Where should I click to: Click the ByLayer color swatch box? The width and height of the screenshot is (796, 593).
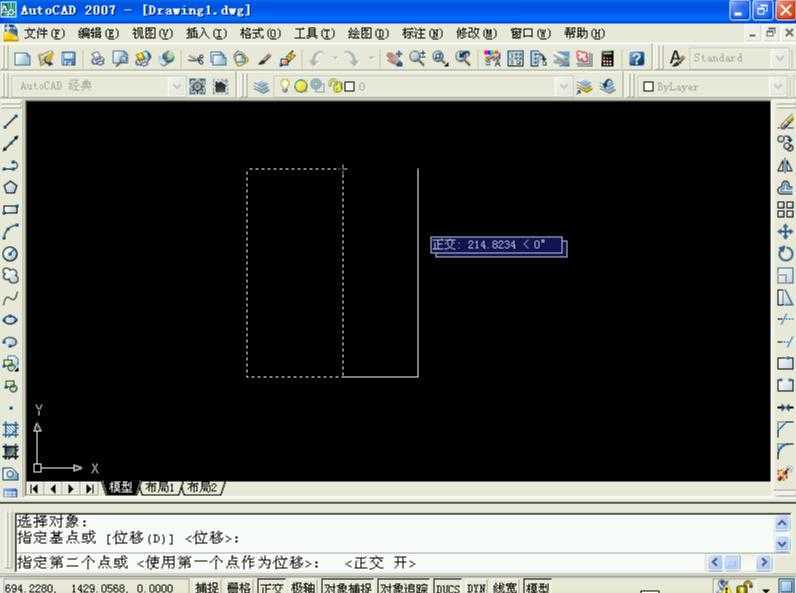tap(648, 87)
